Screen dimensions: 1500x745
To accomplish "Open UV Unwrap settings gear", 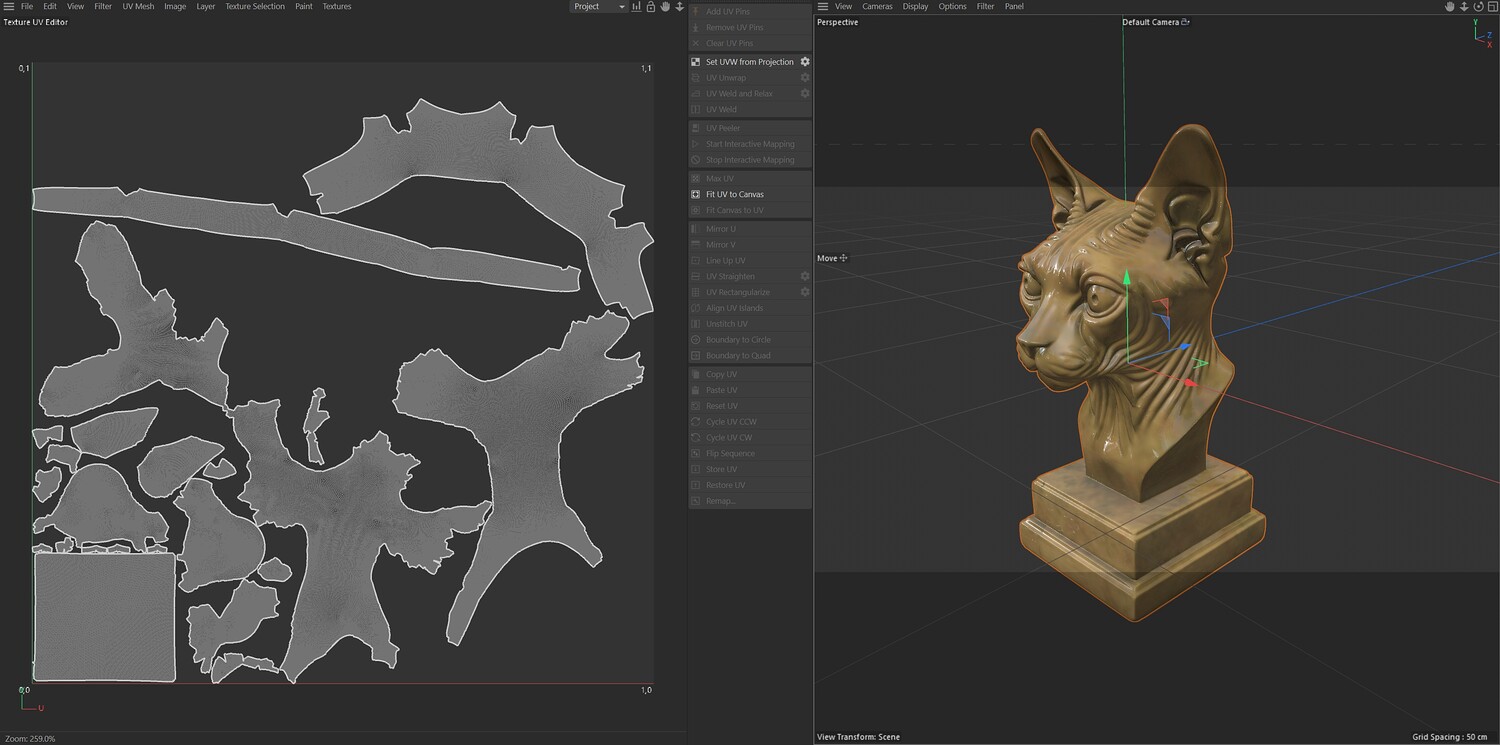I will coord(805,78).
